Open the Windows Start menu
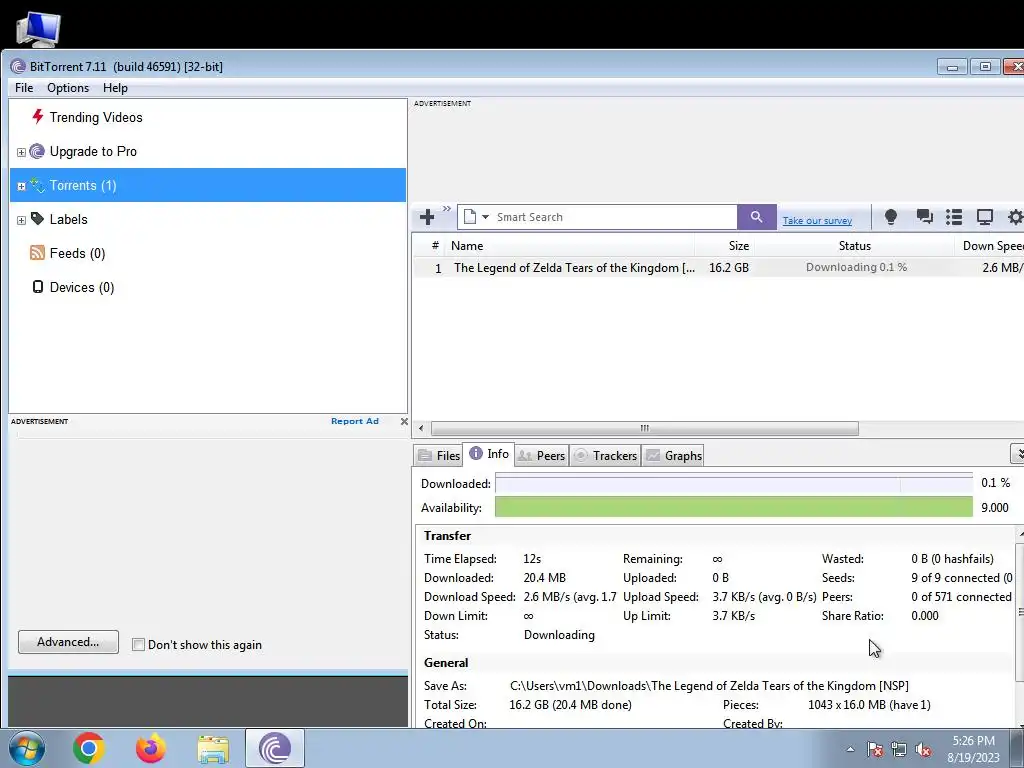Screen dimensions: 1024x768 (x=27, y=748)
